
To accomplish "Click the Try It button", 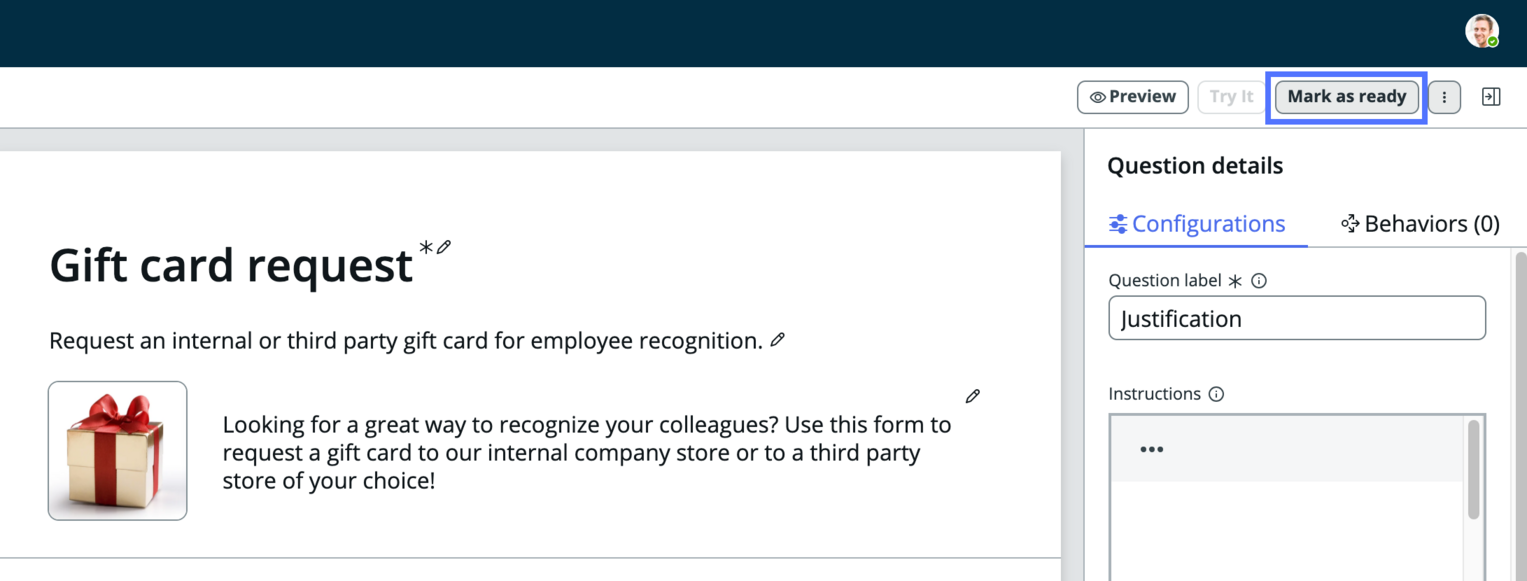I will tap(1231, 97).
